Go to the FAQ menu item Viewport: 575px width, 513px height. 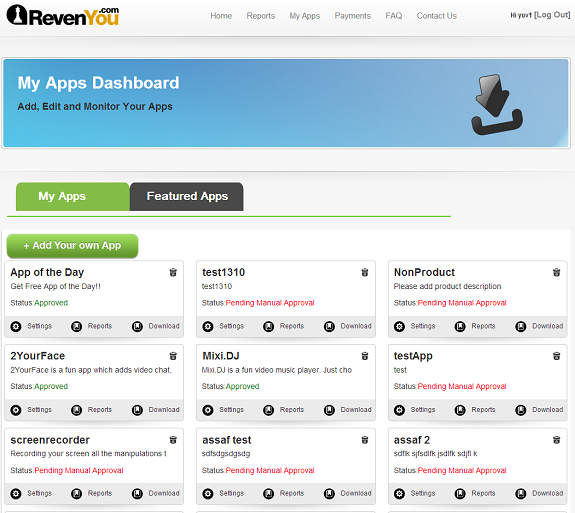pos(393,16)
